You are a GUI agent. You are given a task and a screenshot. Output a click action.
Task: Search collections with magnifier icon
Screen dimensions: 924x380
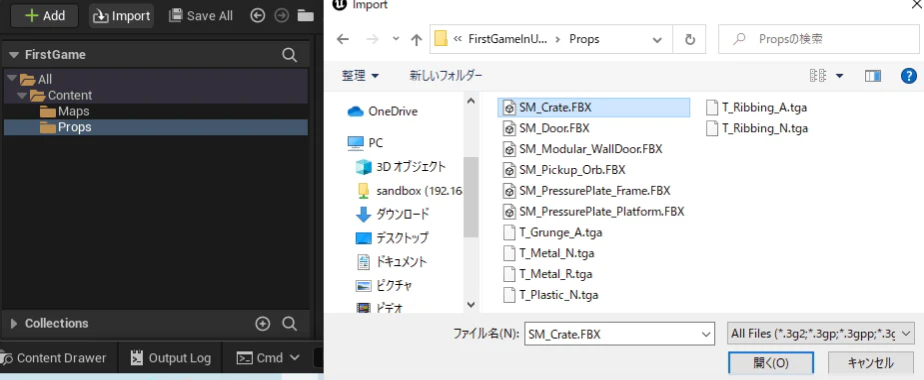(x=289, y=323)
